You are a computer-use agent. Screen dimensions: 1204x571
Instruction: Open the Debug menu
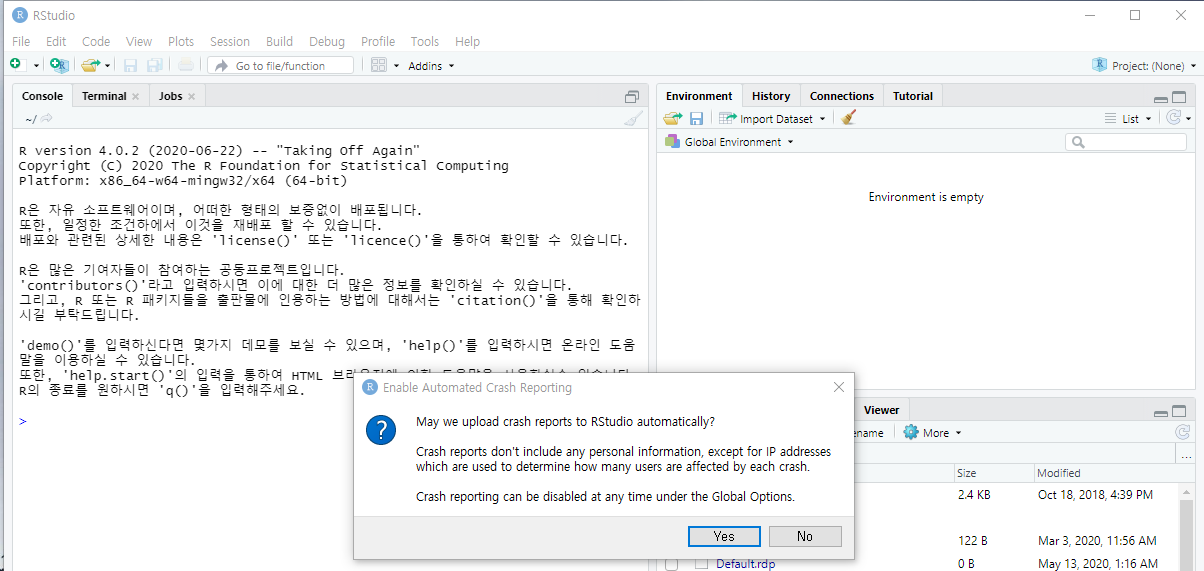[327, 41]
